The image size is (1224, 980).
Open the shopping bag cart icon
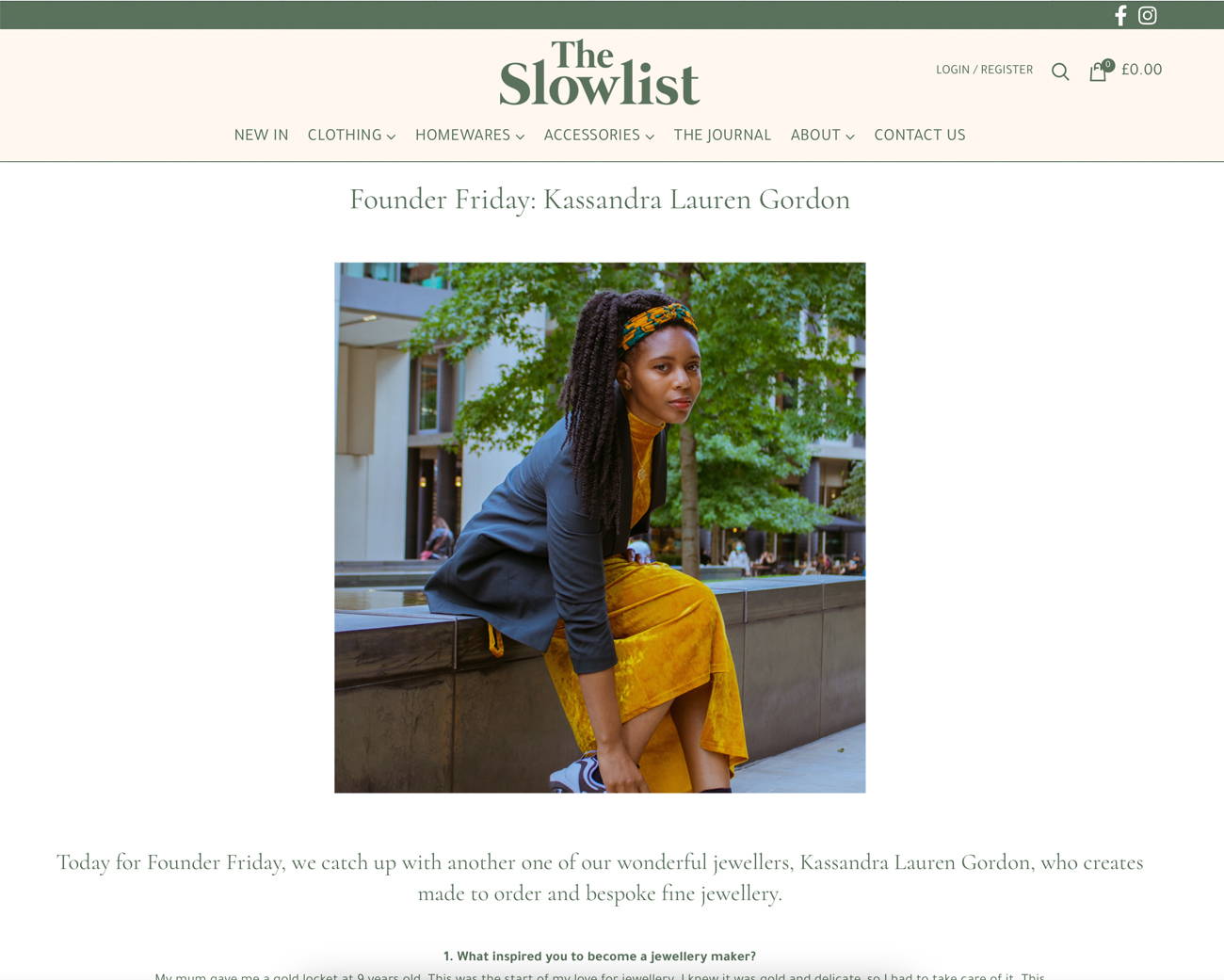(x=1097, y=72)
